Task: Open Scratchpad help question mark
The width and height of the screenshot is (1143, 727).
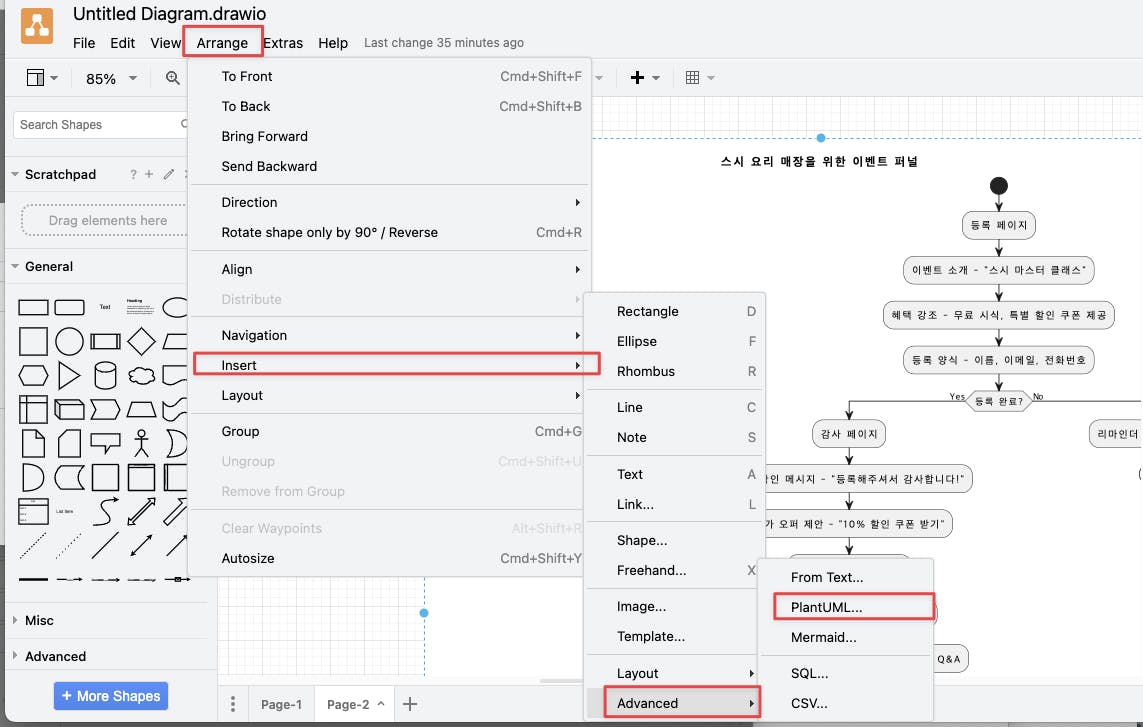Action: [133, 174]
